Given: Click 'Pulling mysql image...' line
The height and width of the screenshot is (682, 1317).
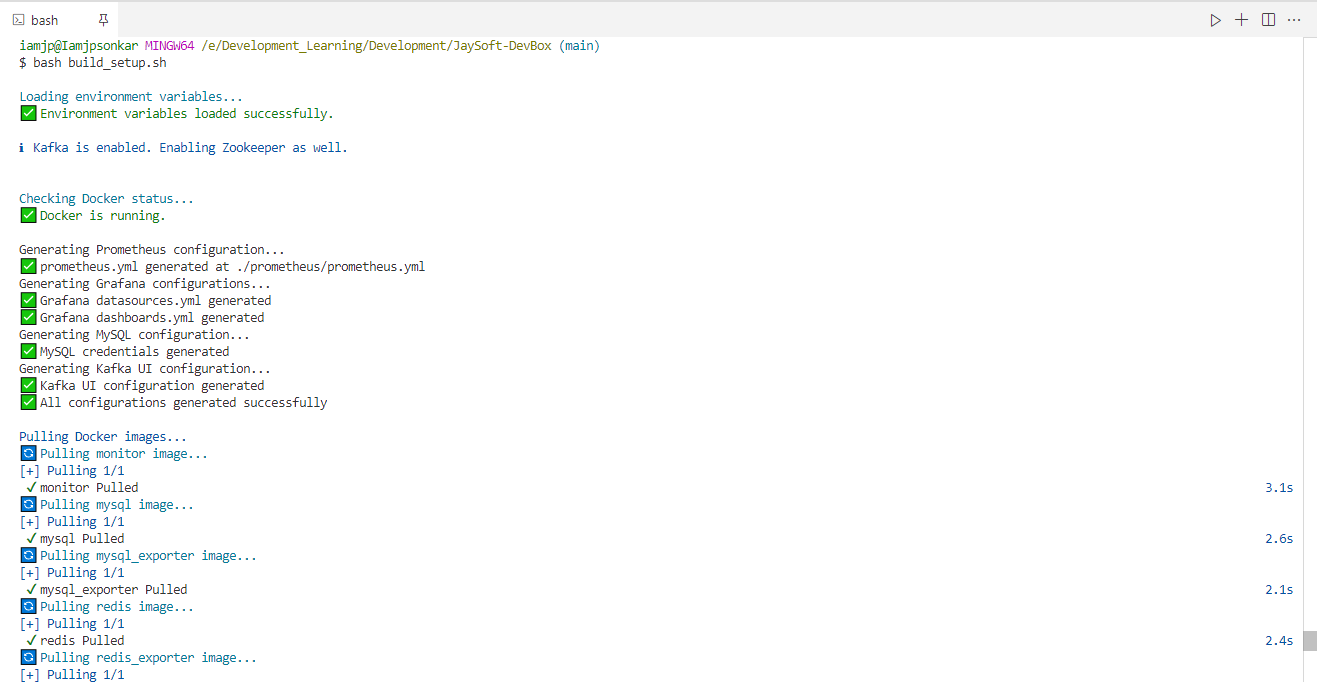Looking at the screenshot, I should pos(107,505).
